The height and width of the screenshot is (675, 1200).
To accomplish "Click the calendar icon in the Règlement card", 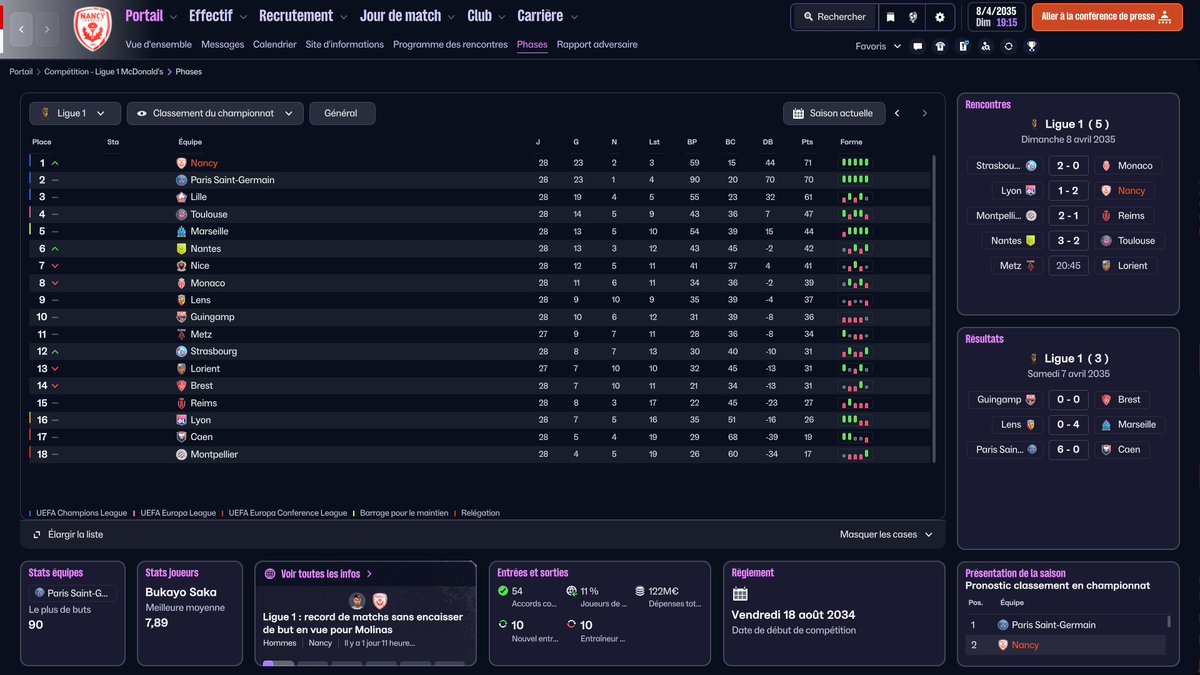I will (740, 594).
